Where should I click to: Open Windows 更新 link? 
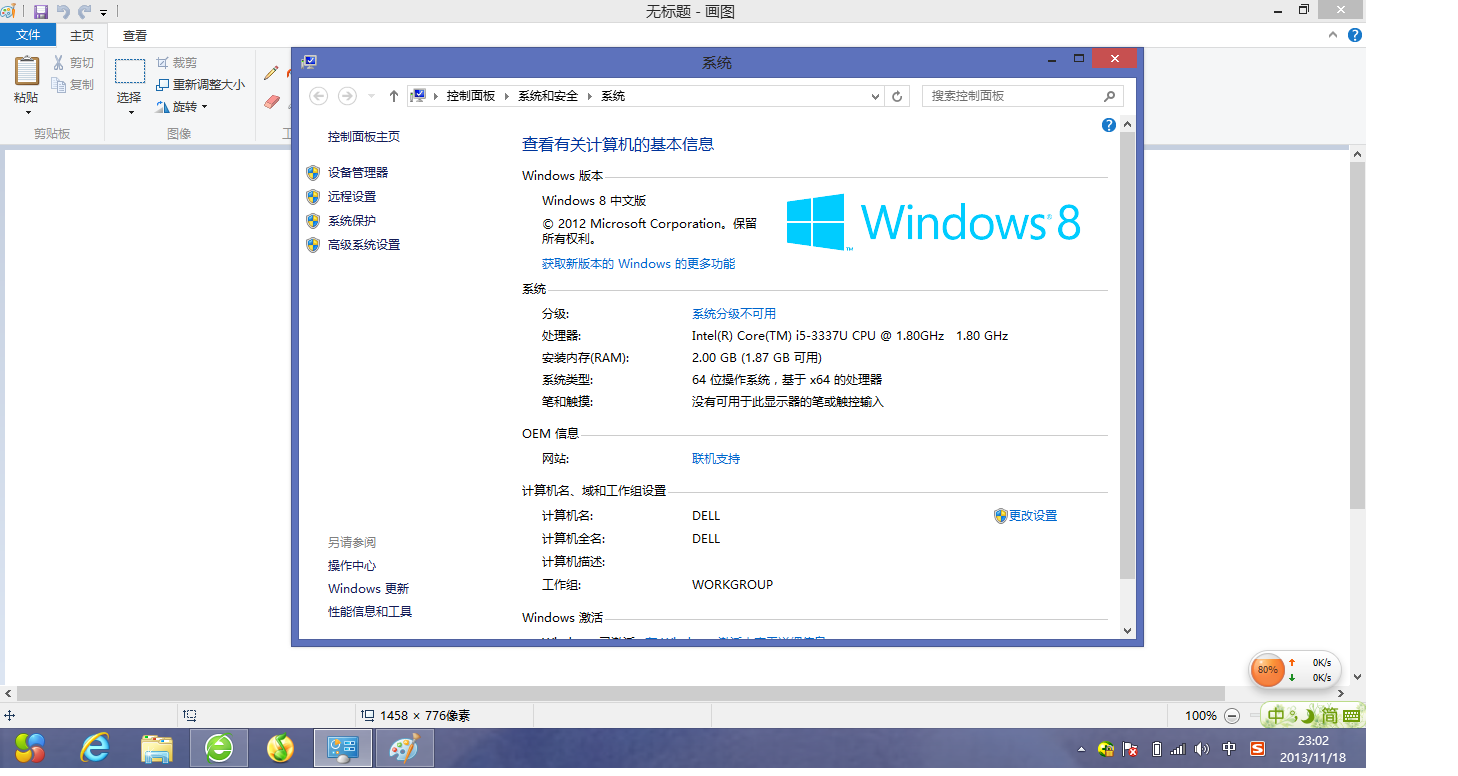(368, 589)
